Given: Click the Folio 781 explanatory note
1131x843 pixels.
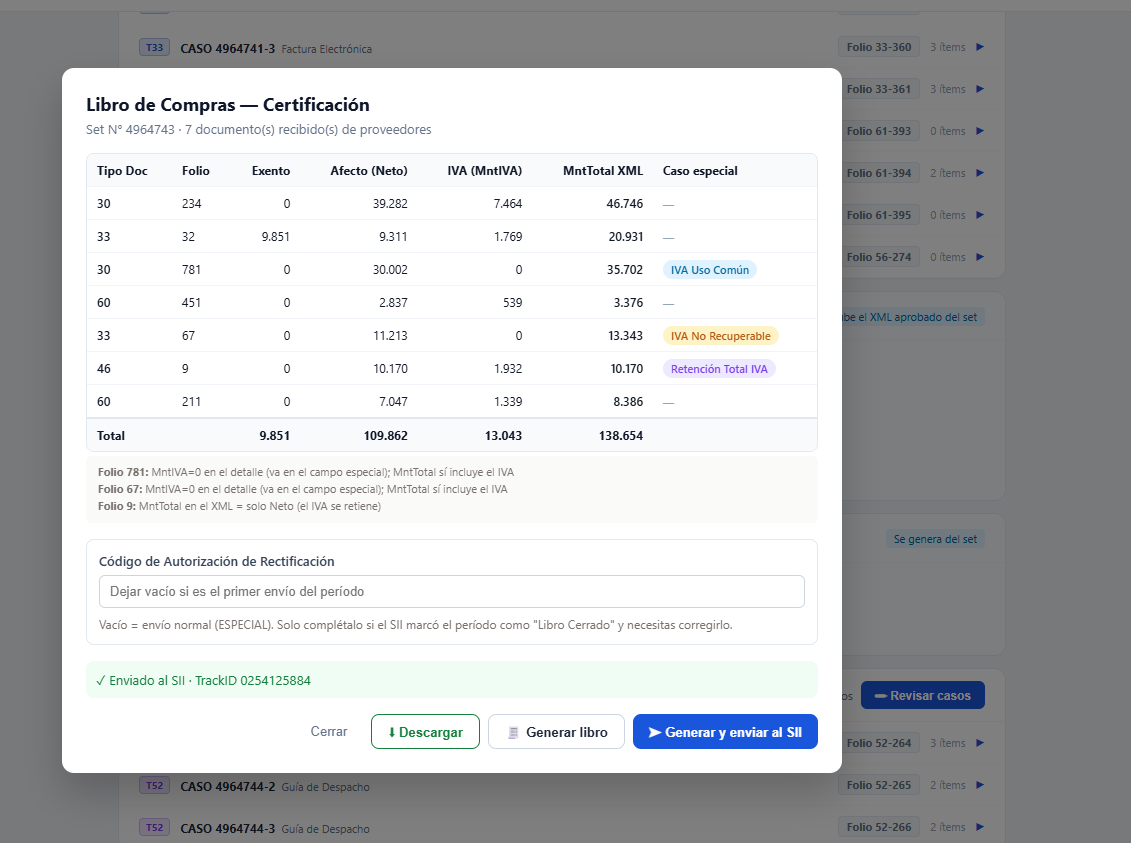Looking at the screenshot, I should click(306, 472).
